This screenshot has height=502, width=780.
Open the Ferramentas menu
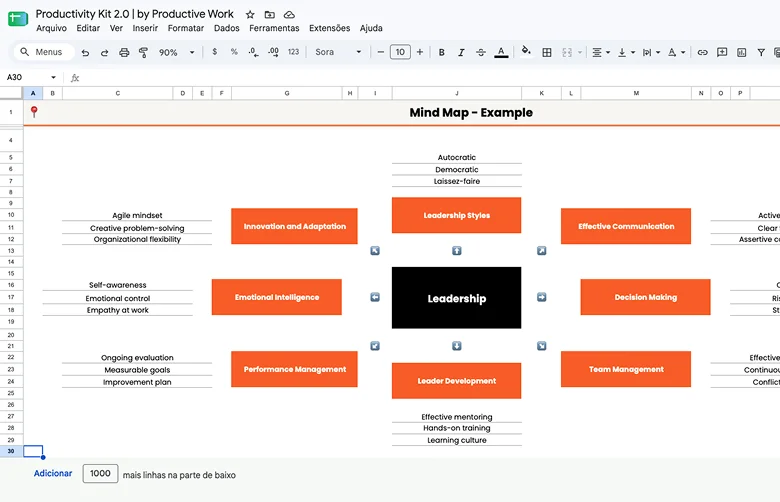coord(274,28)
